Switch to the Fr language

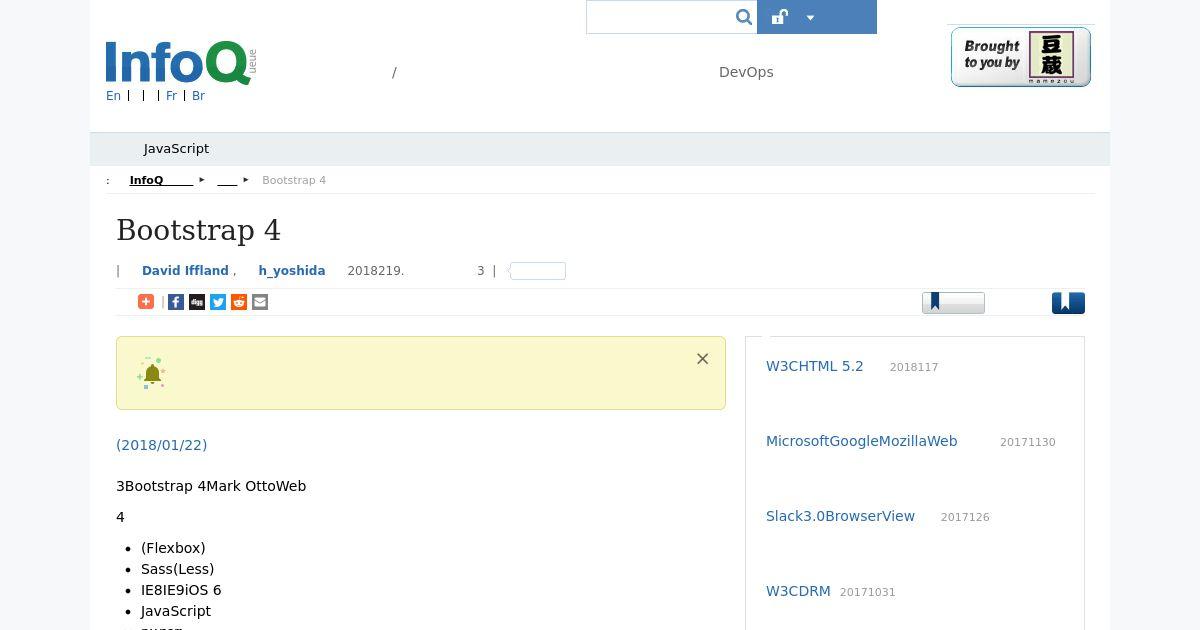[171, 96]
